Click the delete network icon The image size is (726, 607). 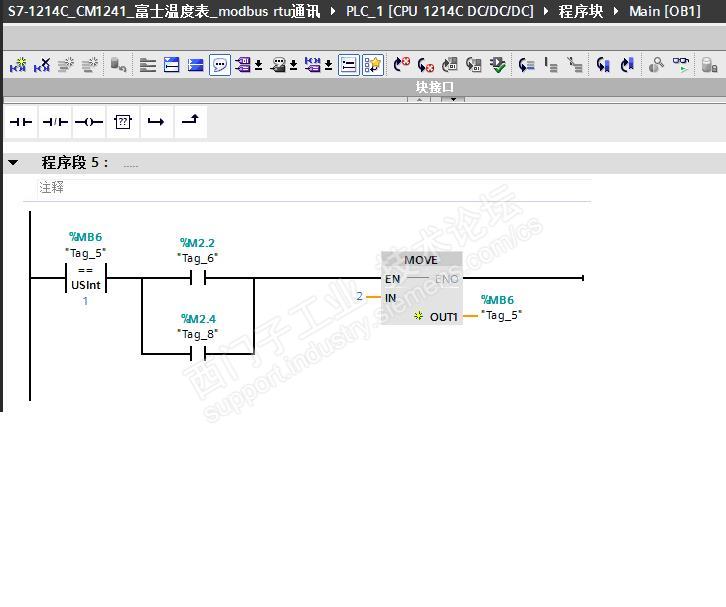pos(42,65)
